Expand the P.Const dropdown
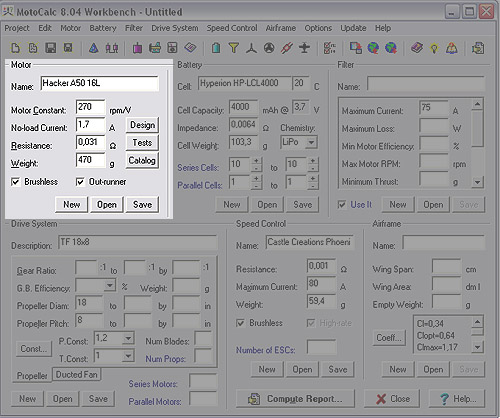 click(128, 339)
